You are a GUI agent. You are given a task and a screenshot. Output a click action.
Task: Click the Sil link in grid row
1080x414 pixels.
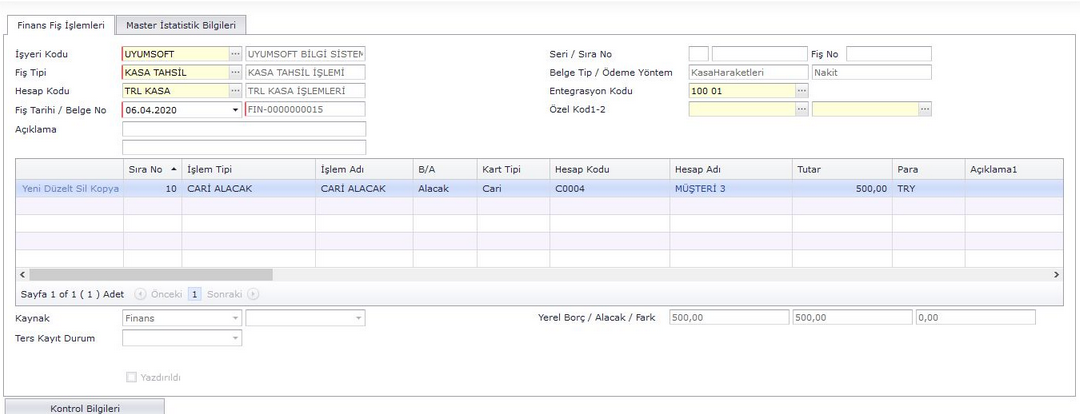[83, 188]
